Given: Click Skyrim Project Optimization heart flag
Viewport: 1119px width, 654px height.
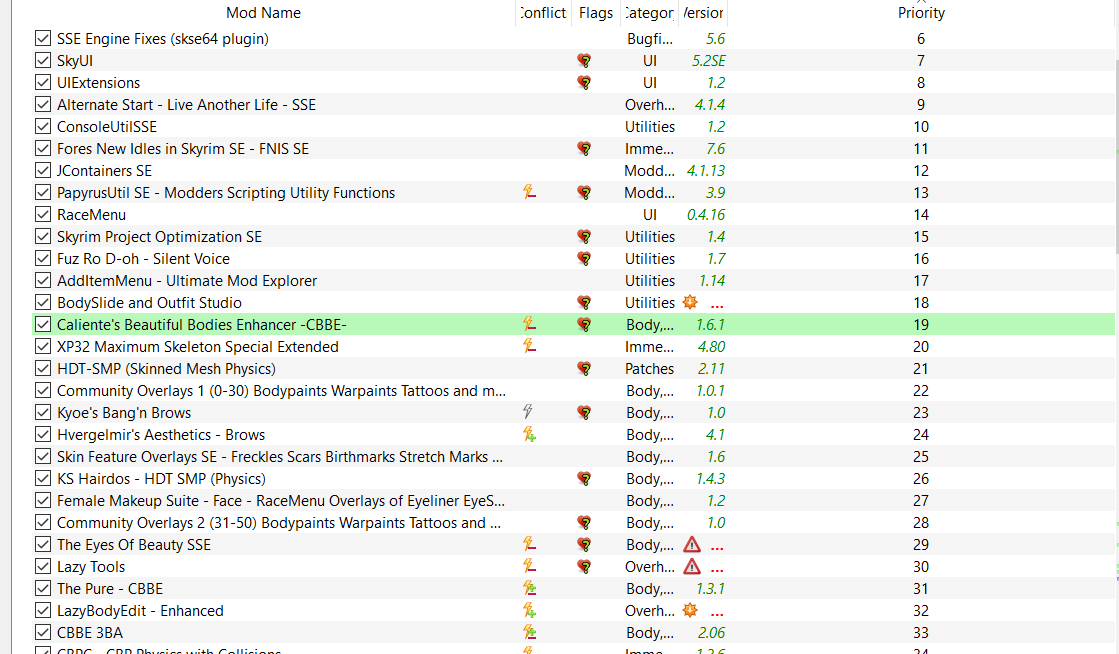Looking at the screenshot, I should (x=584, y=237).
